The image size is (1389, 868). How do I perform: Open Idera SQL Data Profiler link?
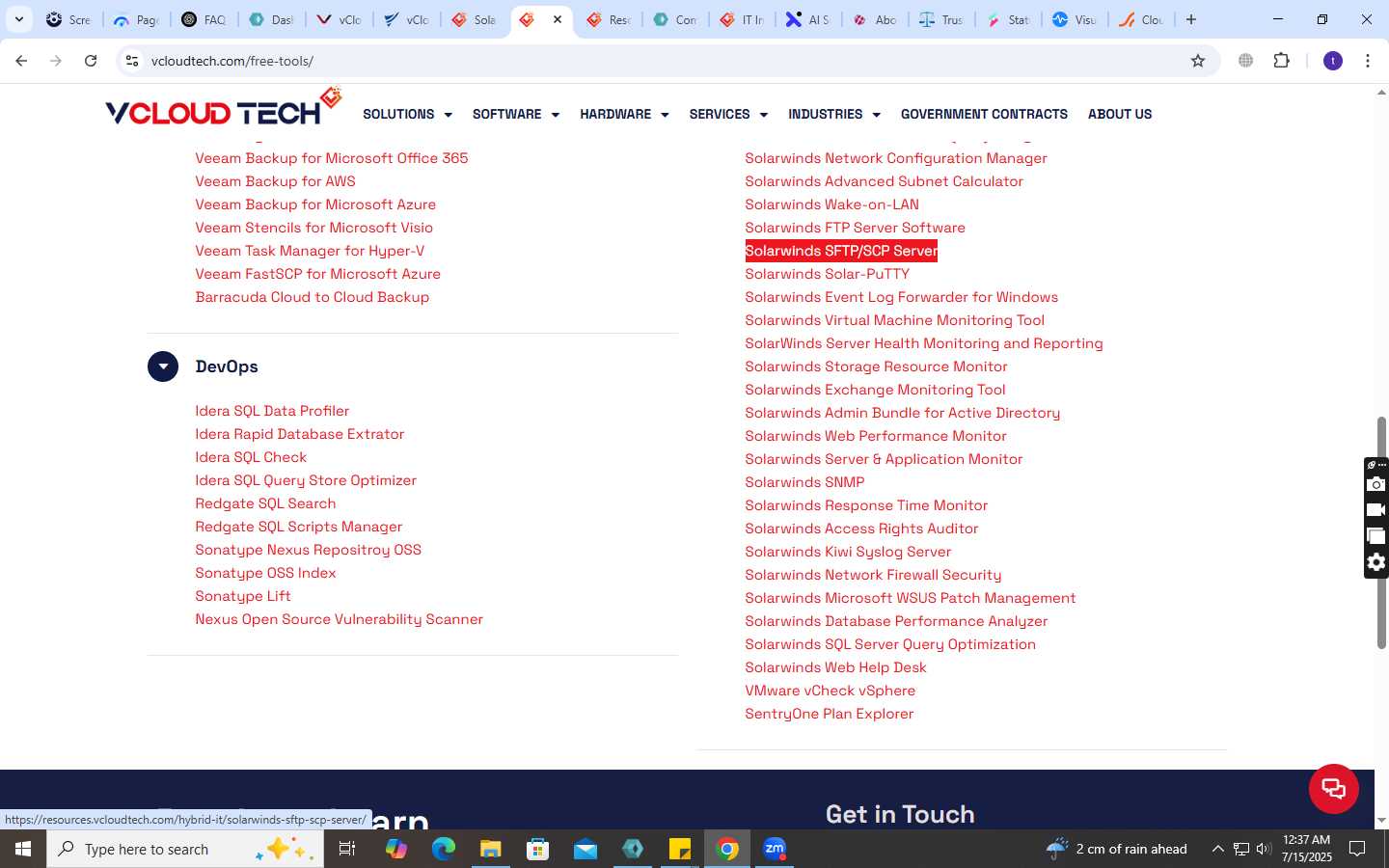point(272,411)
